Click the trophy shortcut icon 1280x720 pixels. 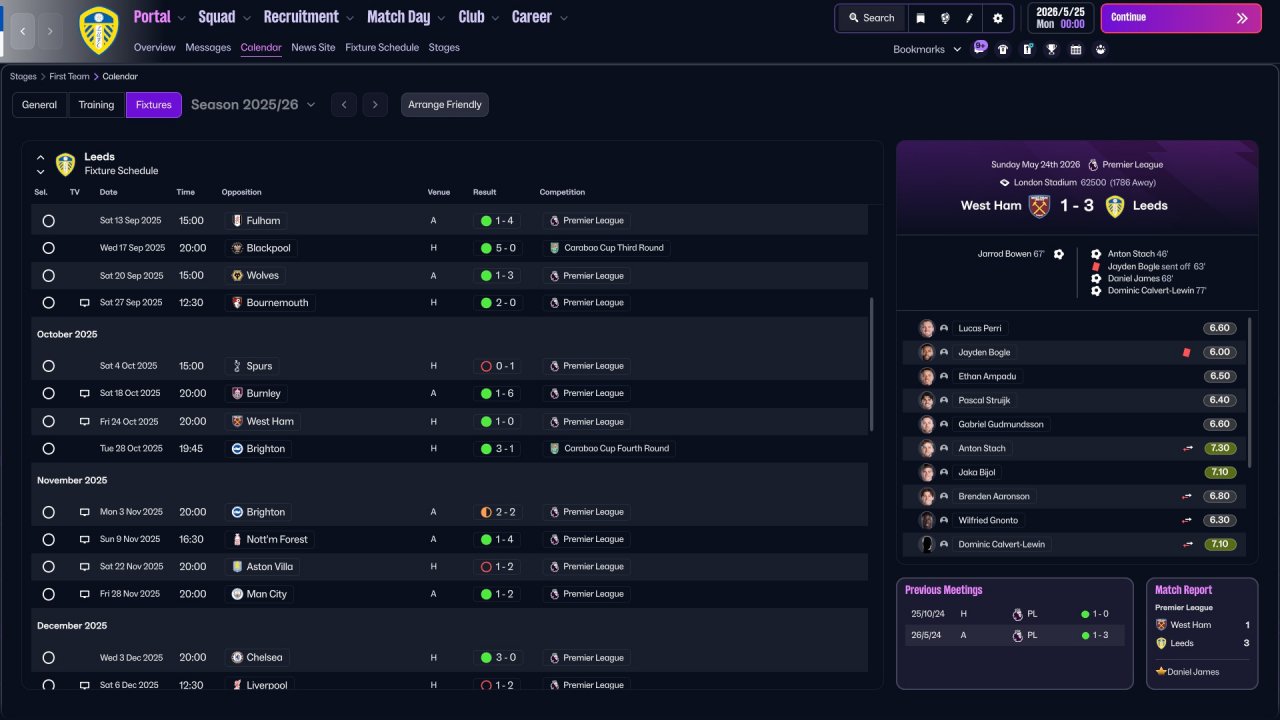point(1052,49)
